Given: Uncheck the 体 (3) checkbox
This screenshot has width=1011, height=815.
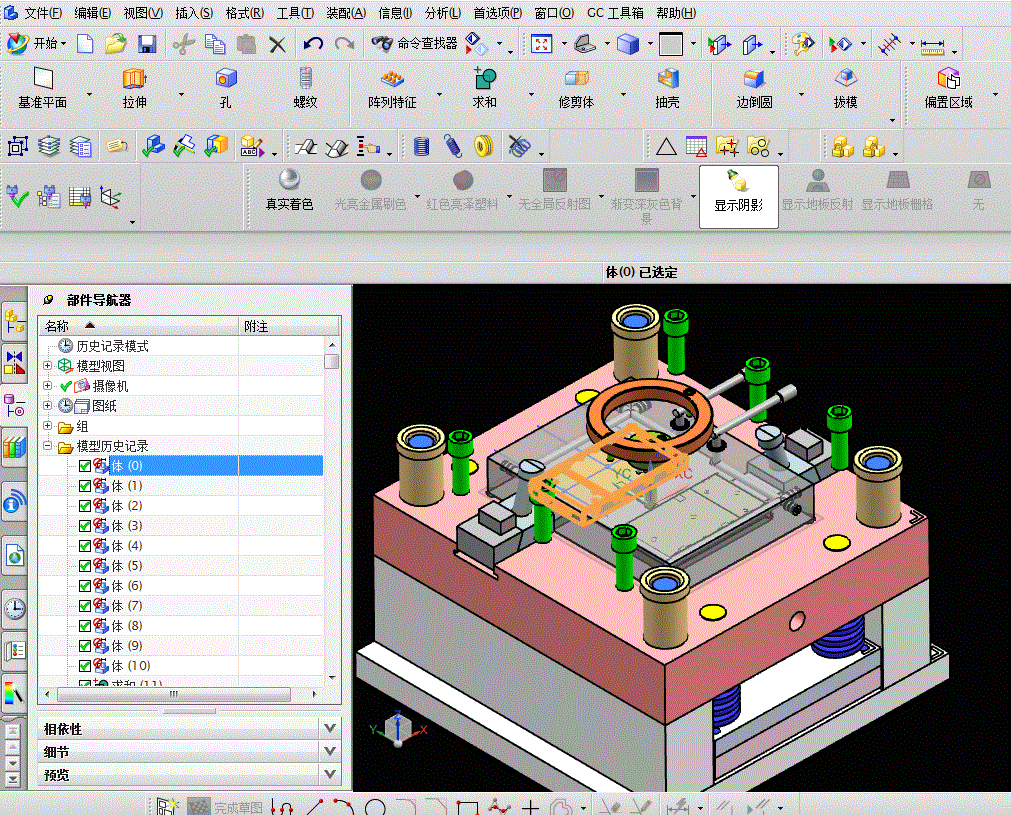Looking at the screenshot, I should (84, 525).
